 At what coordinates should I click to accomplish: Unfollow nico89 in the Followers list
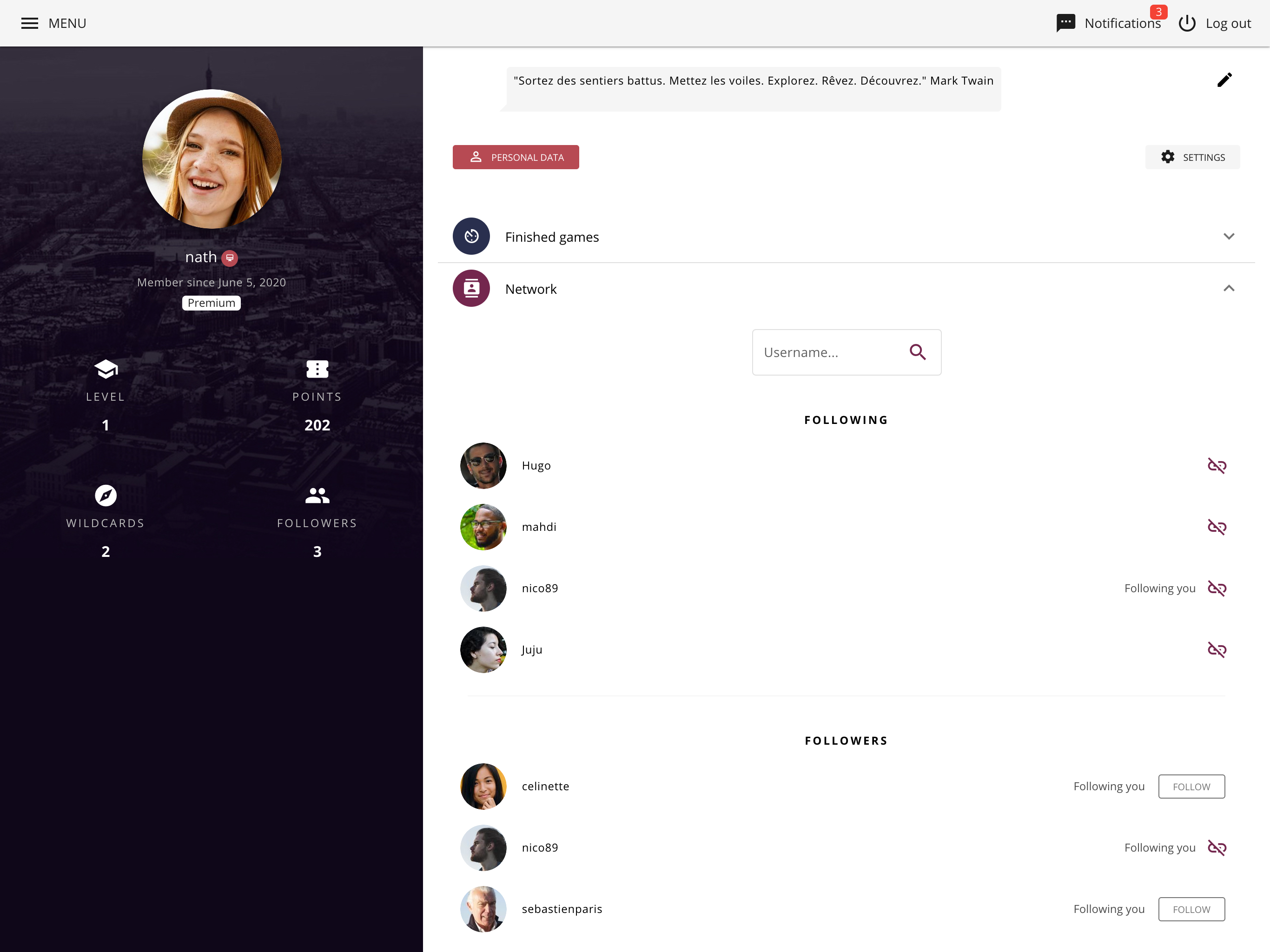coord(1217,848)
